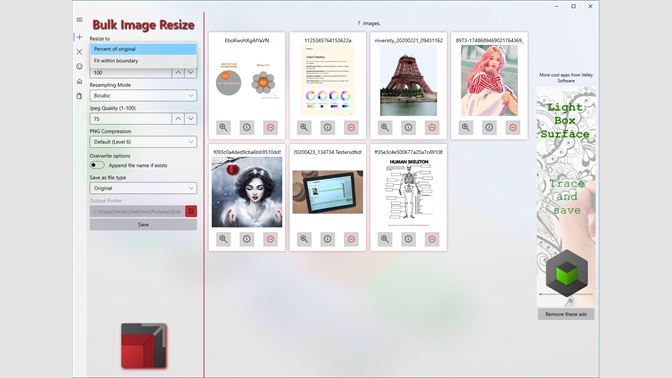Toggle Append file name if exists switch
The image size is (672, 378).
97,165
